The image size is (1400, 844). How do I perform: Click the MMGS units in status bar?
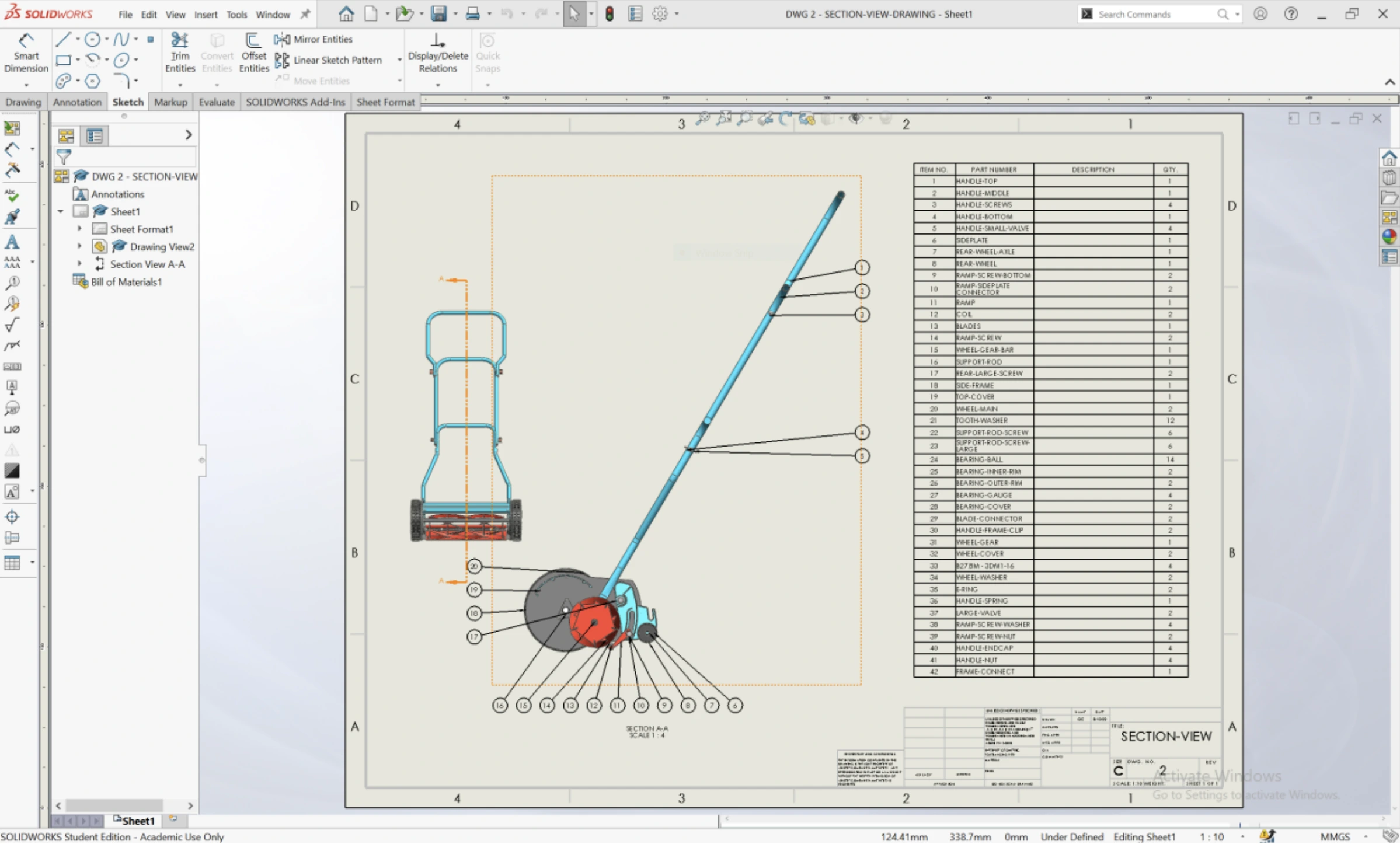point(1335,837)
